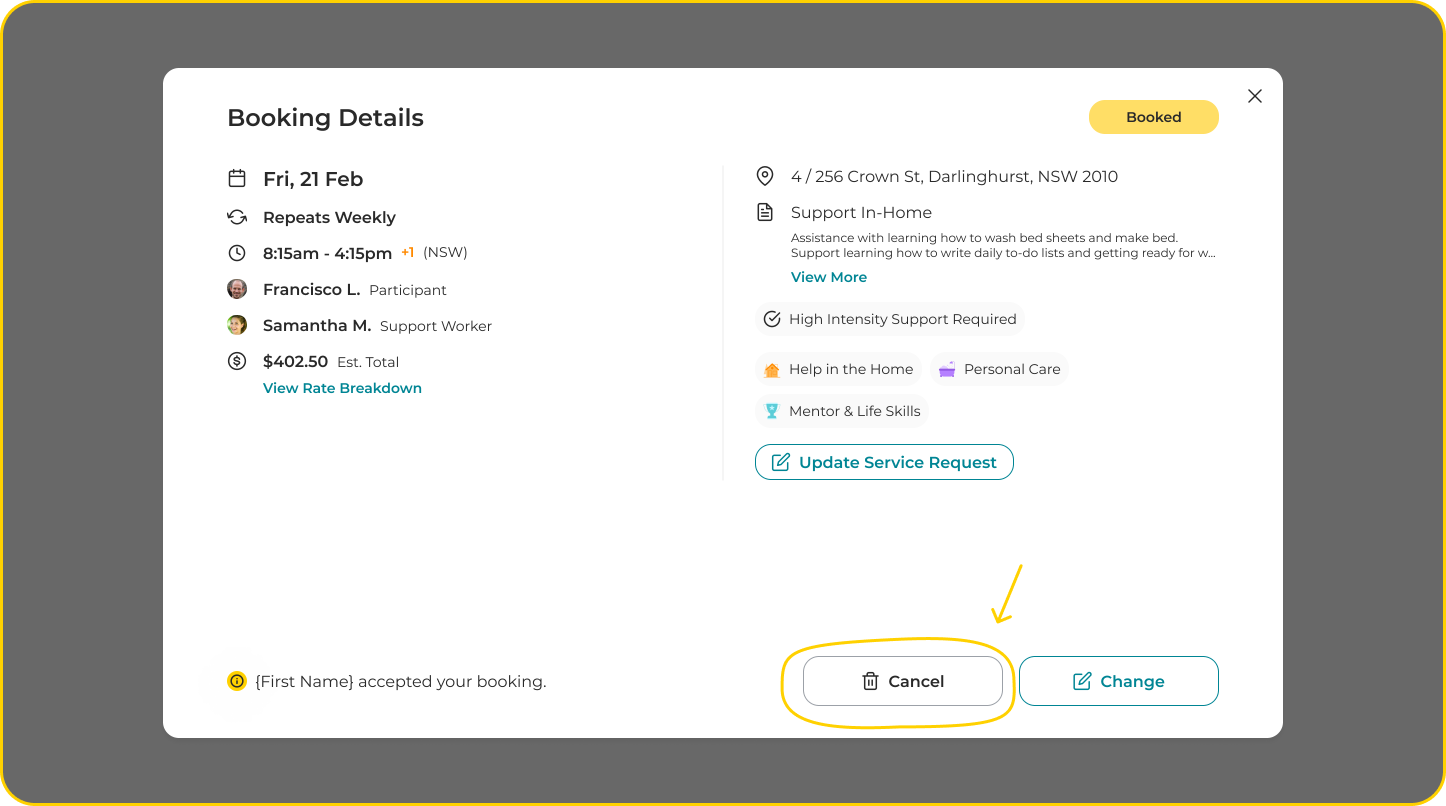Click the clock icon next to booking time

click(x=237, y=253)
